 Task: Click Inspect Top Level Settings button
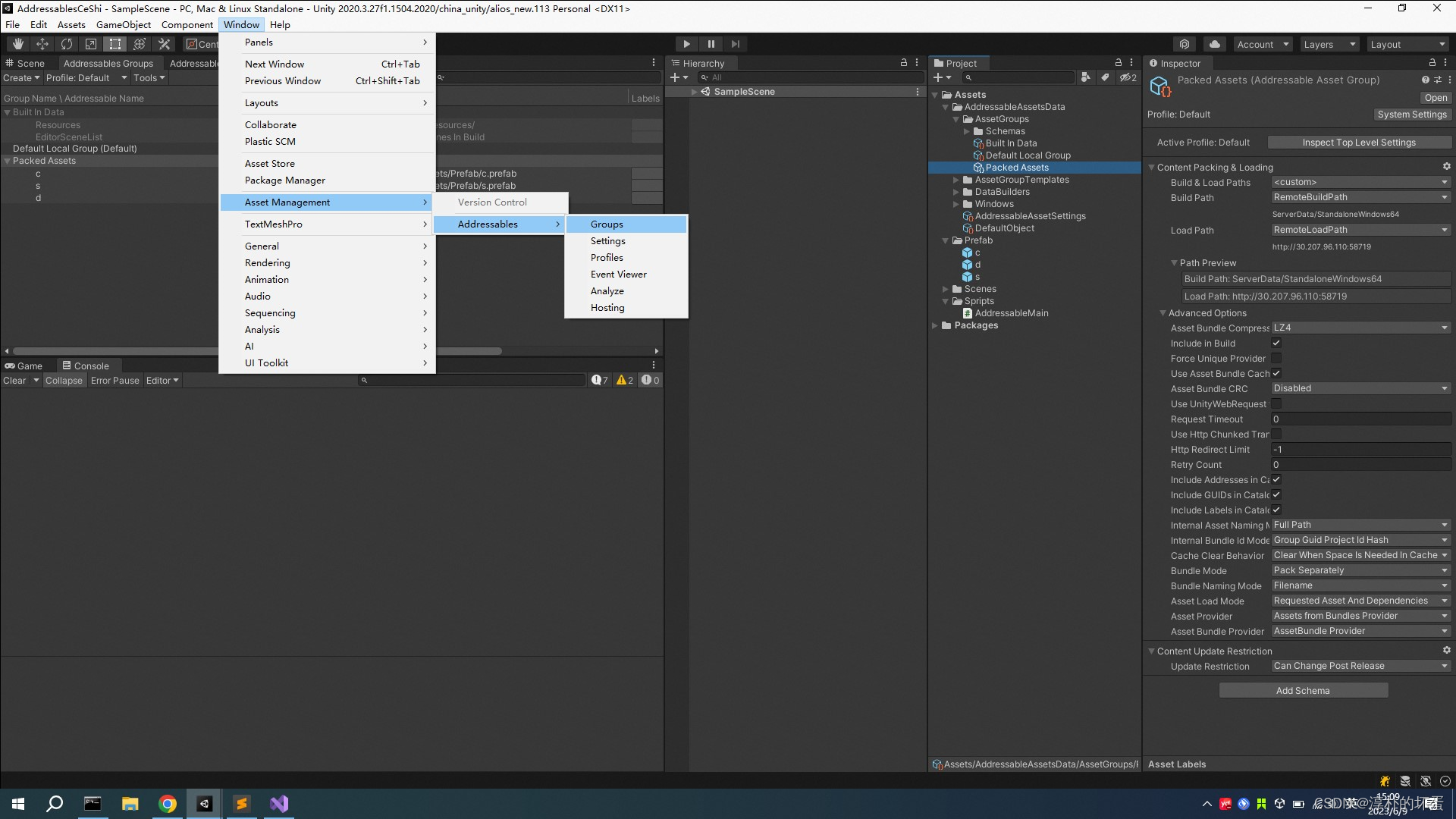pos(1358,142)
